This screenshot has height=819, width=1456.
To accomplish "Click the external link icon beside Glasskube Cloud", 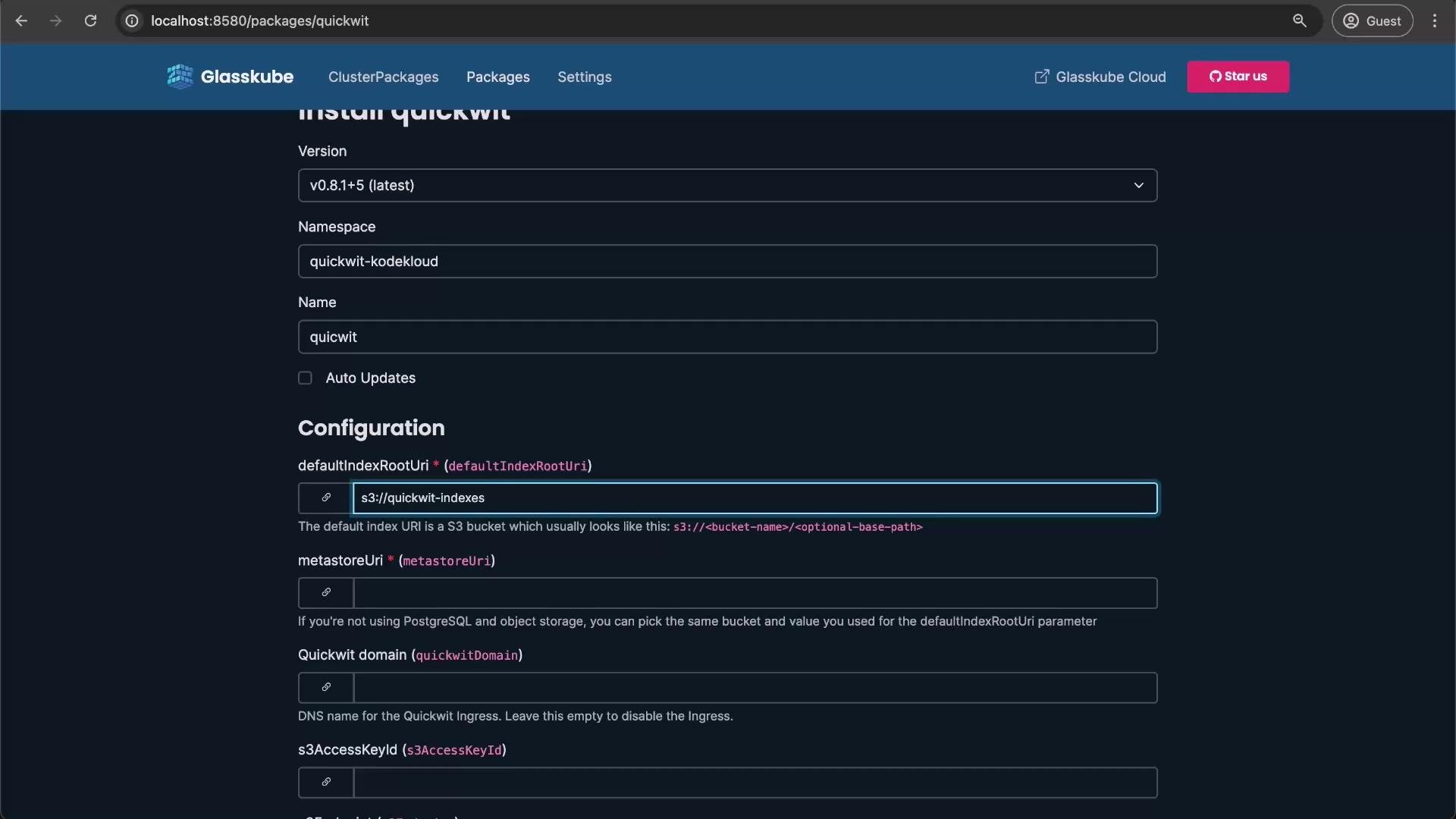I will (1042, 77).
